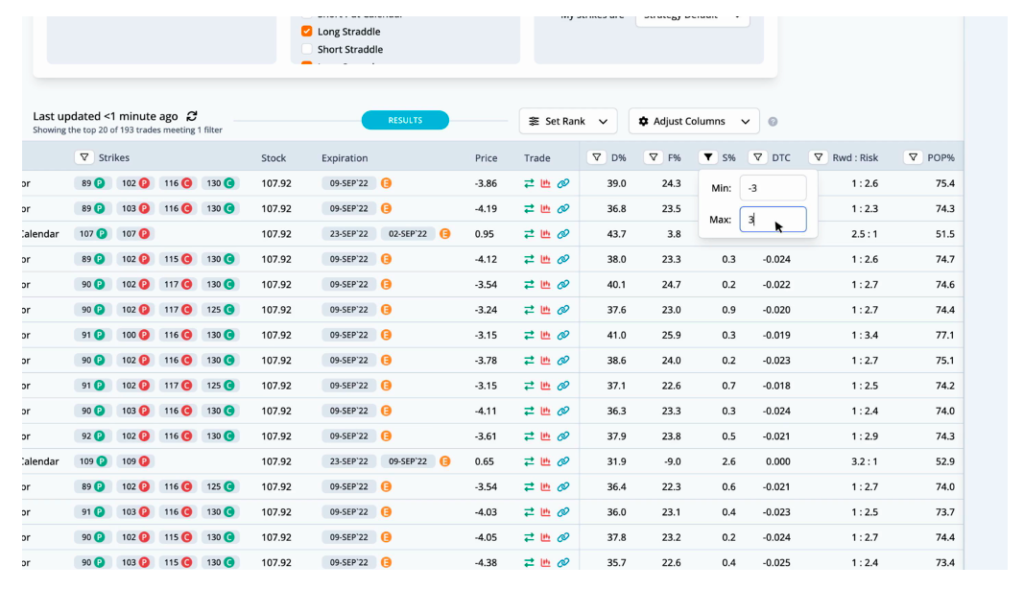
Task: Open the F% column filter icon
Action: [x=653, y=157]
